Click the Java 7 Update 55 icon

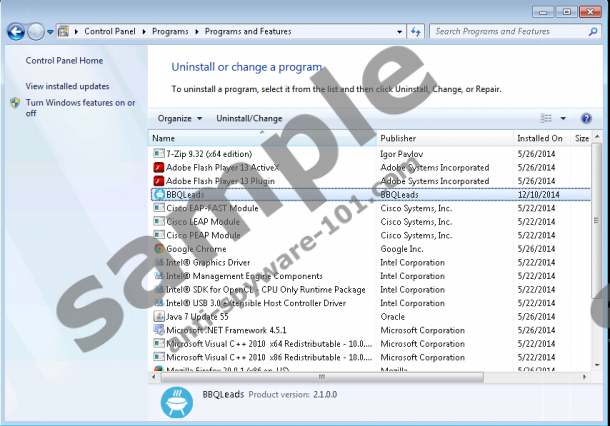[159, 316]
